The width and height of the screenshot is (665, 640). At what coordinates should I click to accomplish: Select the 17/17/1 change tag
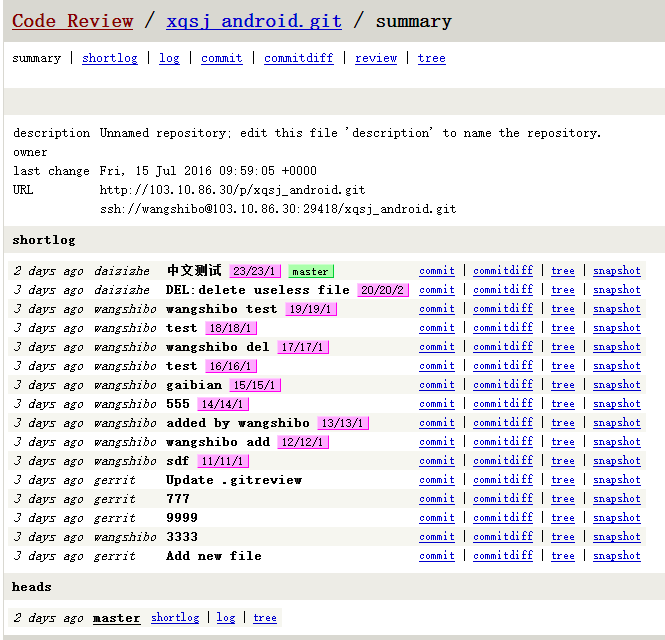tap(303, 347)
